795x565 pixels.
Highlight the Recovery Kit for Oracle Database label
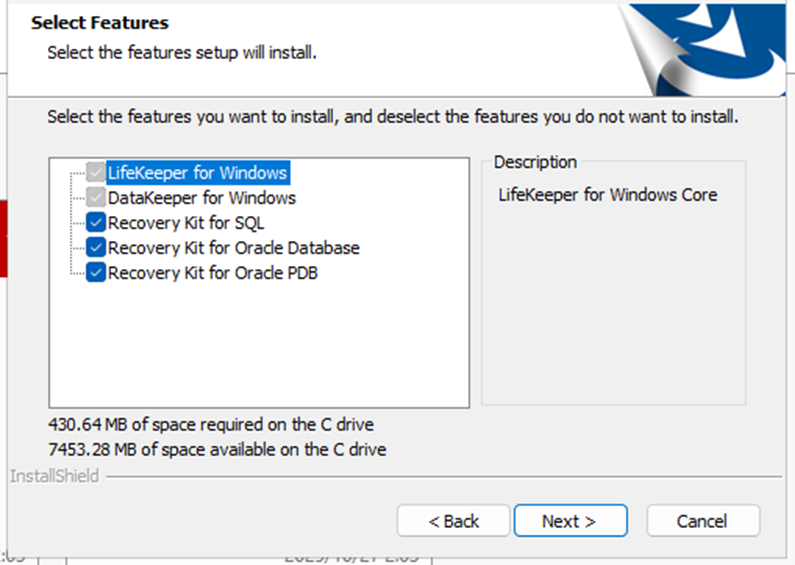(233, 247)
